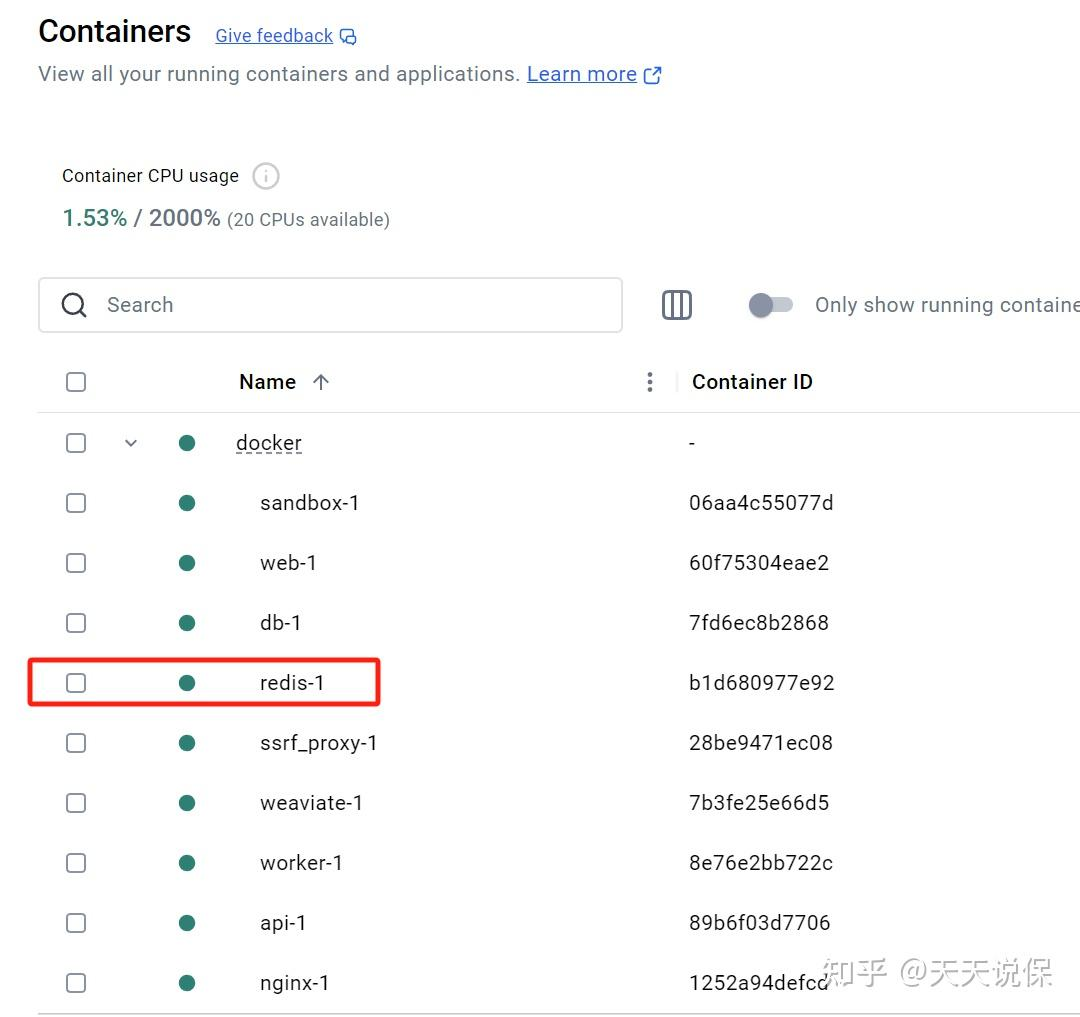Open the three-dot menu in the Name header
This screenshot has width=1080, height=1017.
tap(649, 381)
